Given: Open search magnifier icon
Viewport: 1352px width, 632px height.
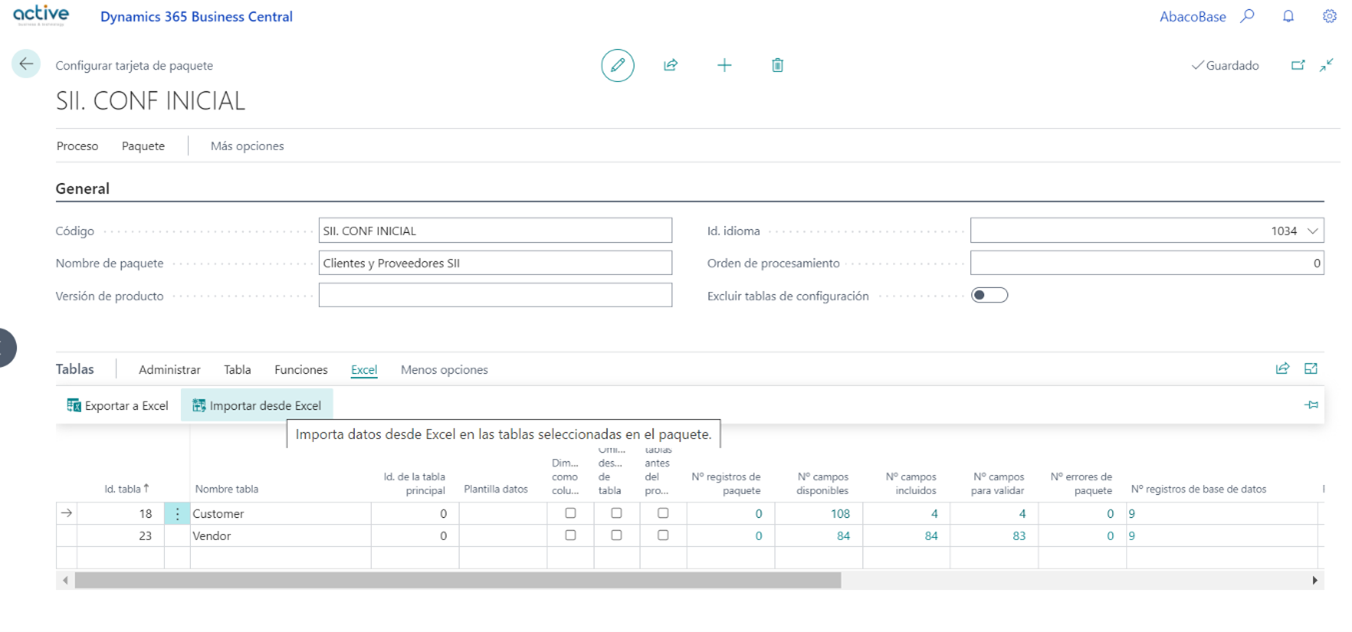Looking at the screenshot, I should tap(1247, 16).
